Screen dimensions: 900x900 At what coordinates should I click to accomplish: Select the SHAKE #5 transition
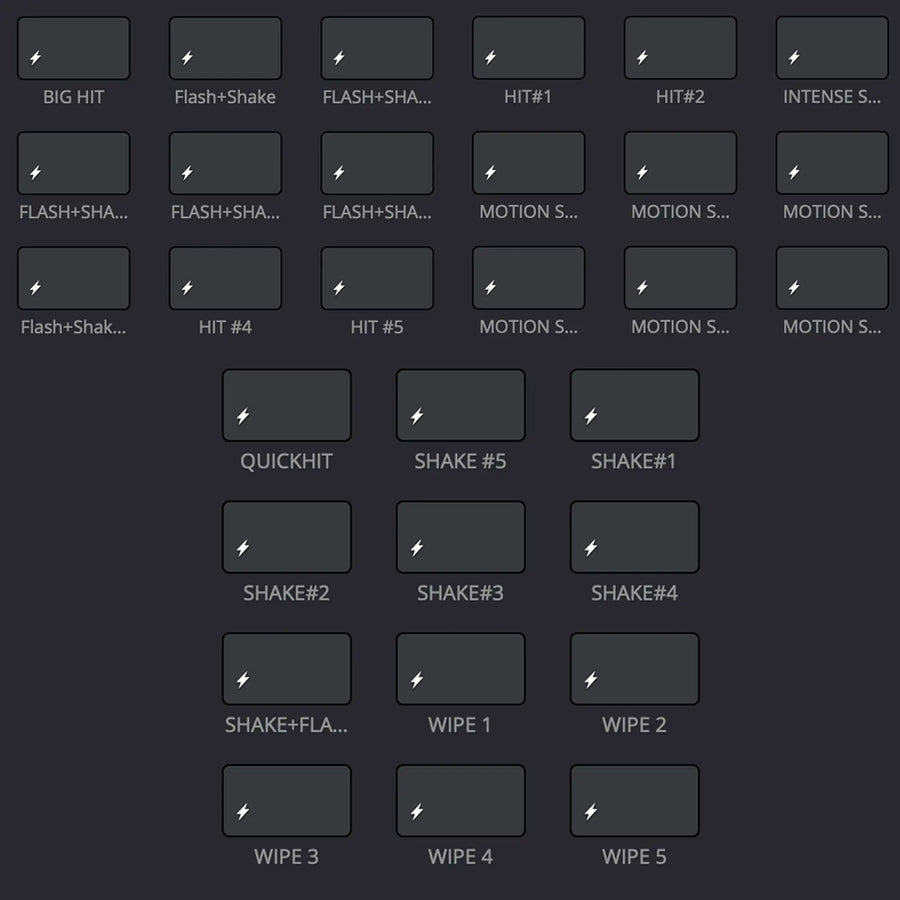460,405
